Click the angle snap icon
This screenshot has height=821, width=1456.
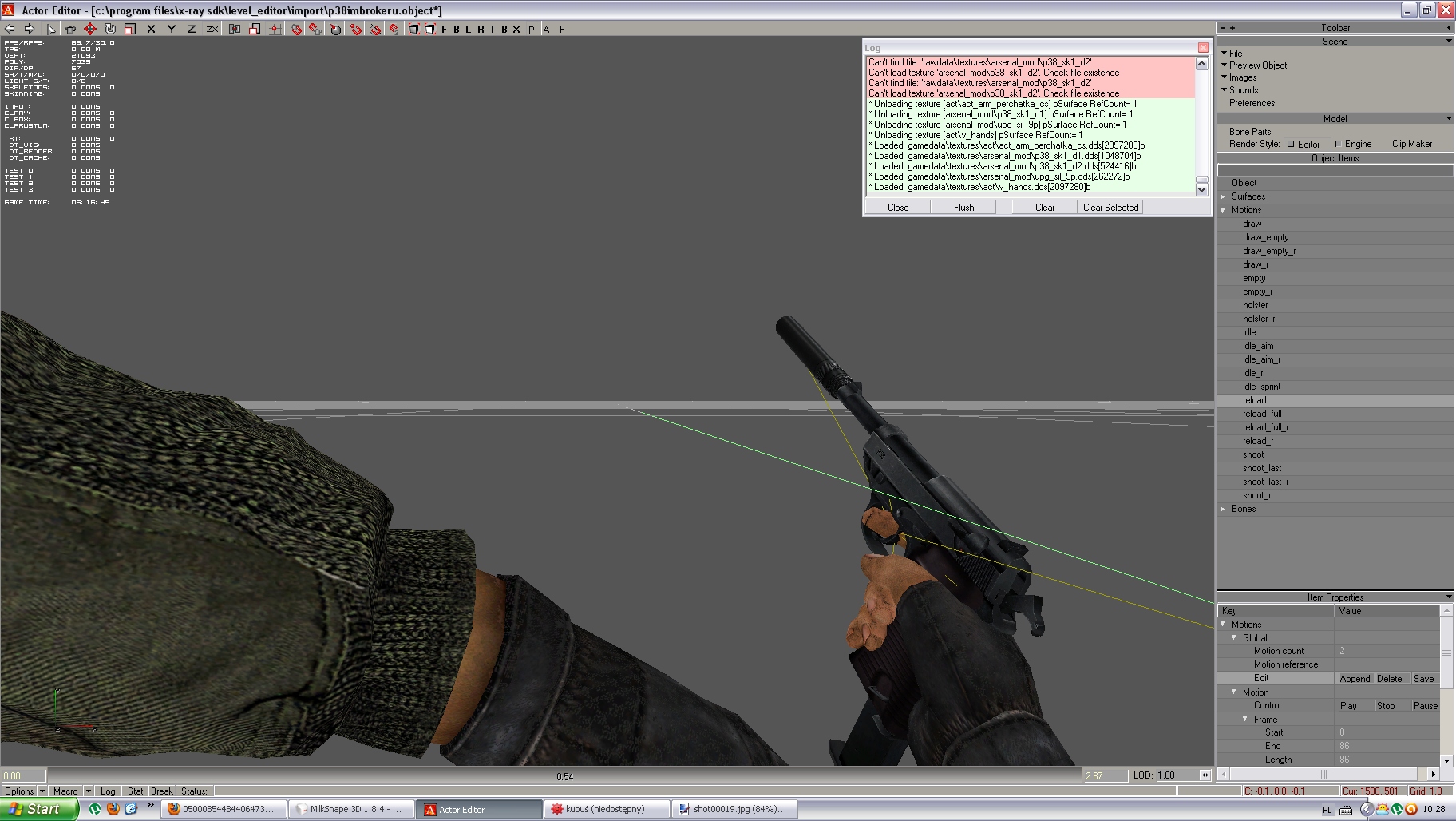click(x=374, y=29)
